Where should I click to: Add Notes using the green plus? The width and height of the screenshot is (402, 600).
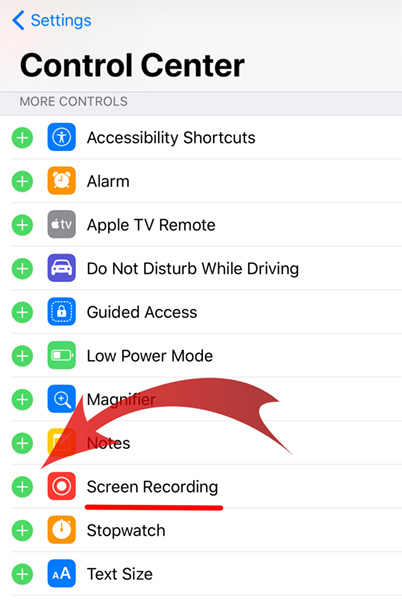coord(22,443)
